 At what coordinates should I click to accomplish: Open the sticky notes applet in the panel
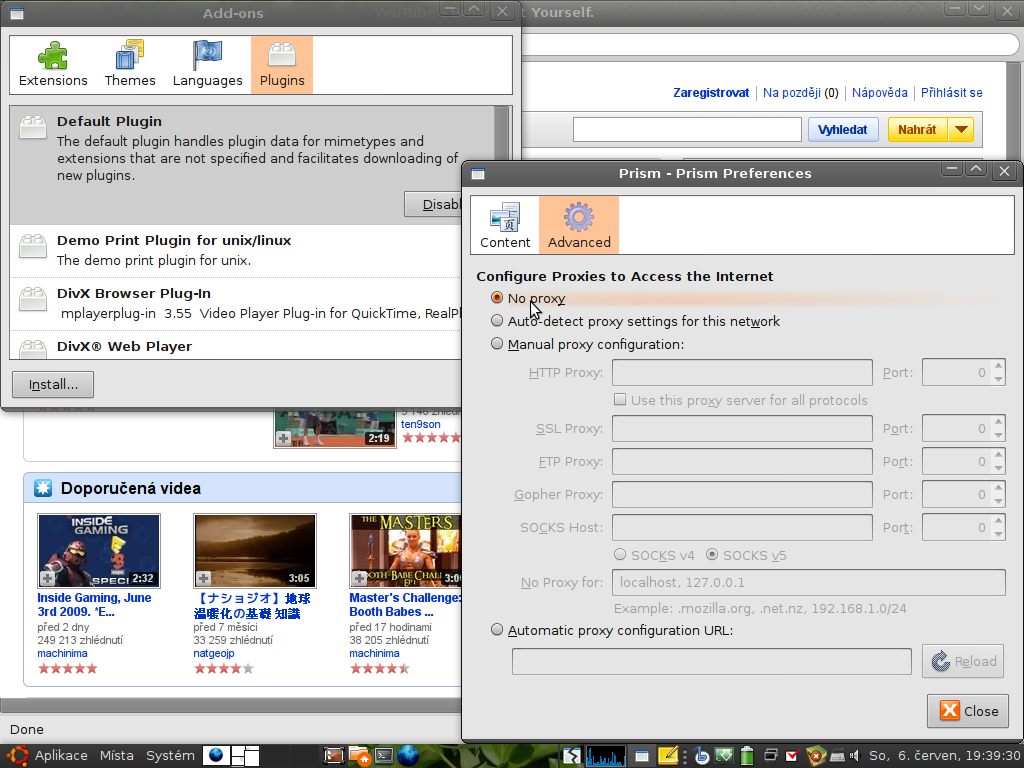(x=667, y=756)
